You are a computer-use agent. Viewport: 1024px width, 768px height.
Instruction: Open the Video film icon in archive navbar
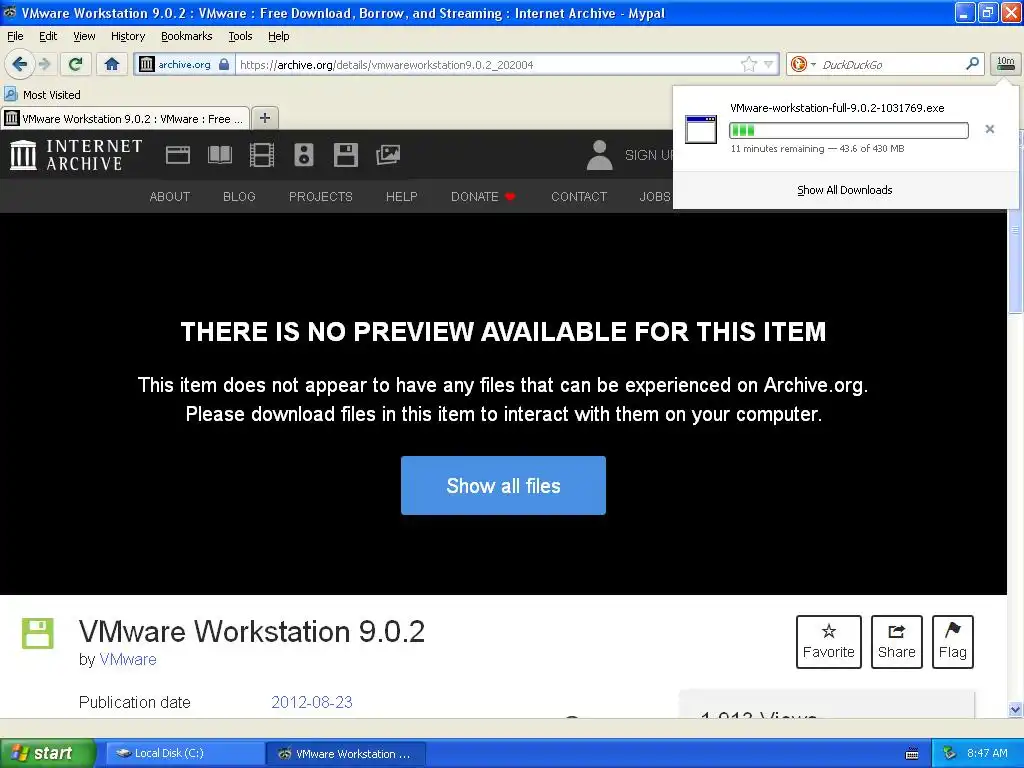pos(262,155)
